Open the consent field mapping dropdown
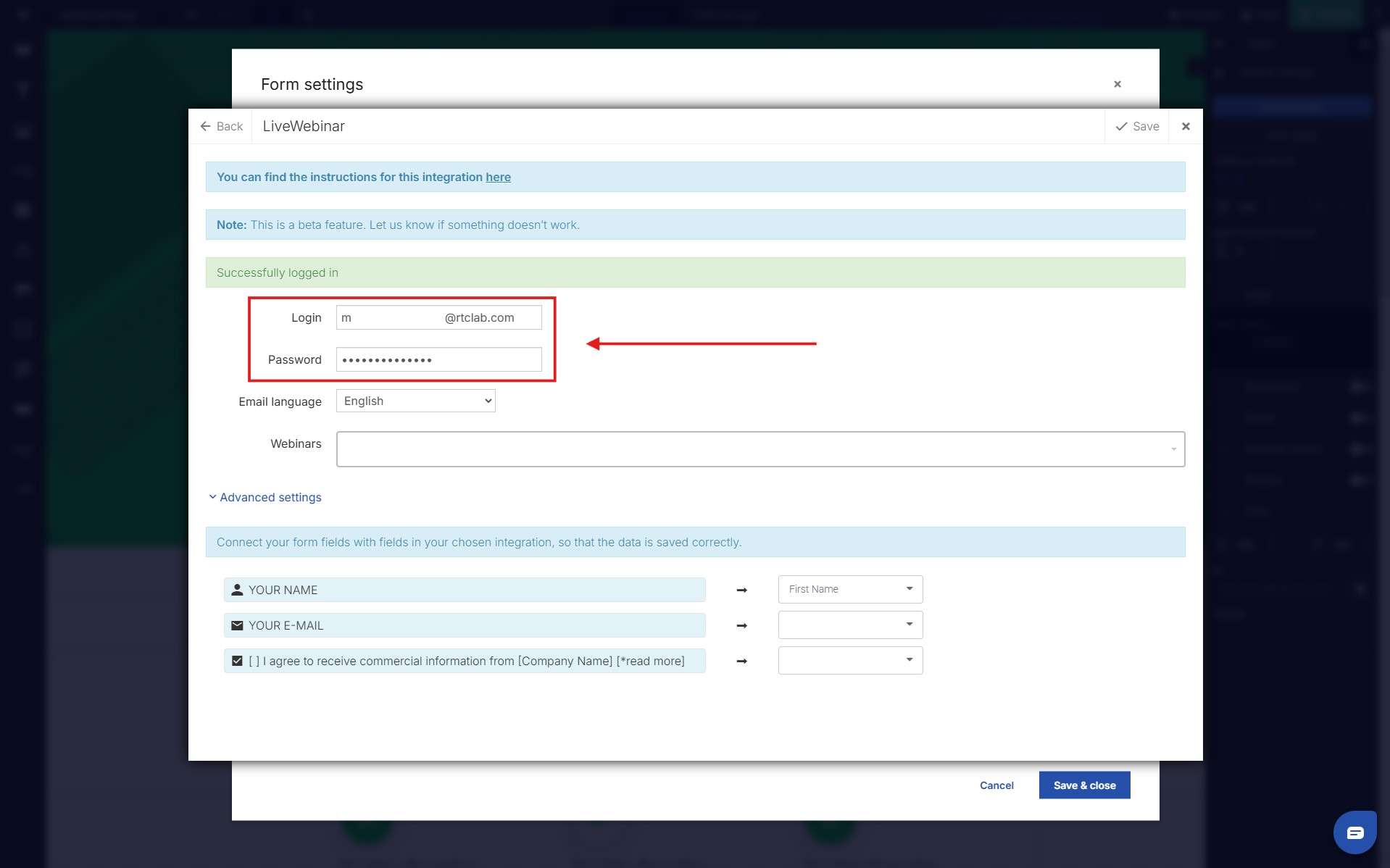 (x=849, y=660)
